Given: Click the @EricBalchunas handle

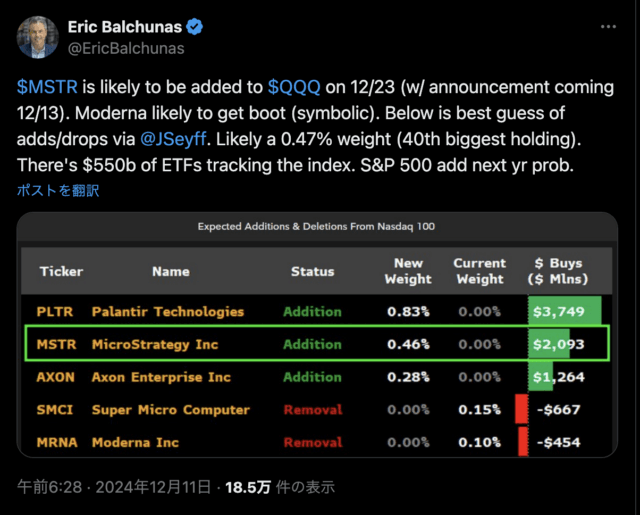Looking at the screenshot, I should tap(125, 47).
